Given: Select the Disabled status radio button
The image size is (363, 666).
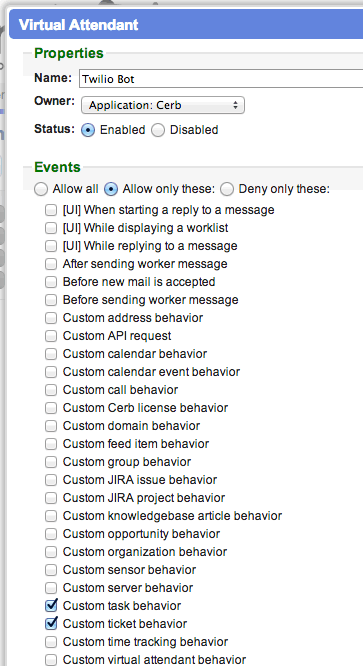Looking at the screenshot, I should [x=158, y=130].
